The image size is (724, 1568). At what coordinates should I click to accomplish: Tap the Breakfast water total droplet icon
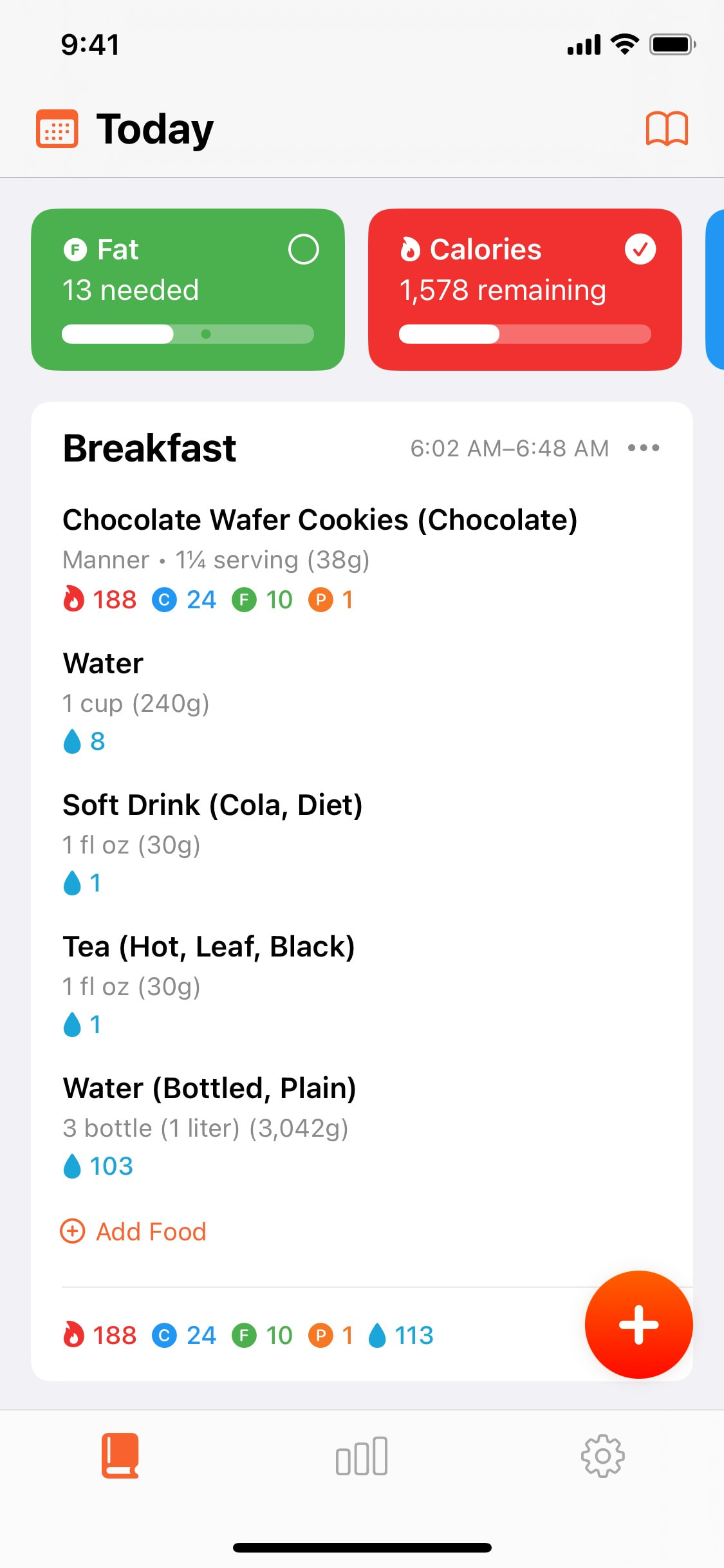click(377, 1336)
